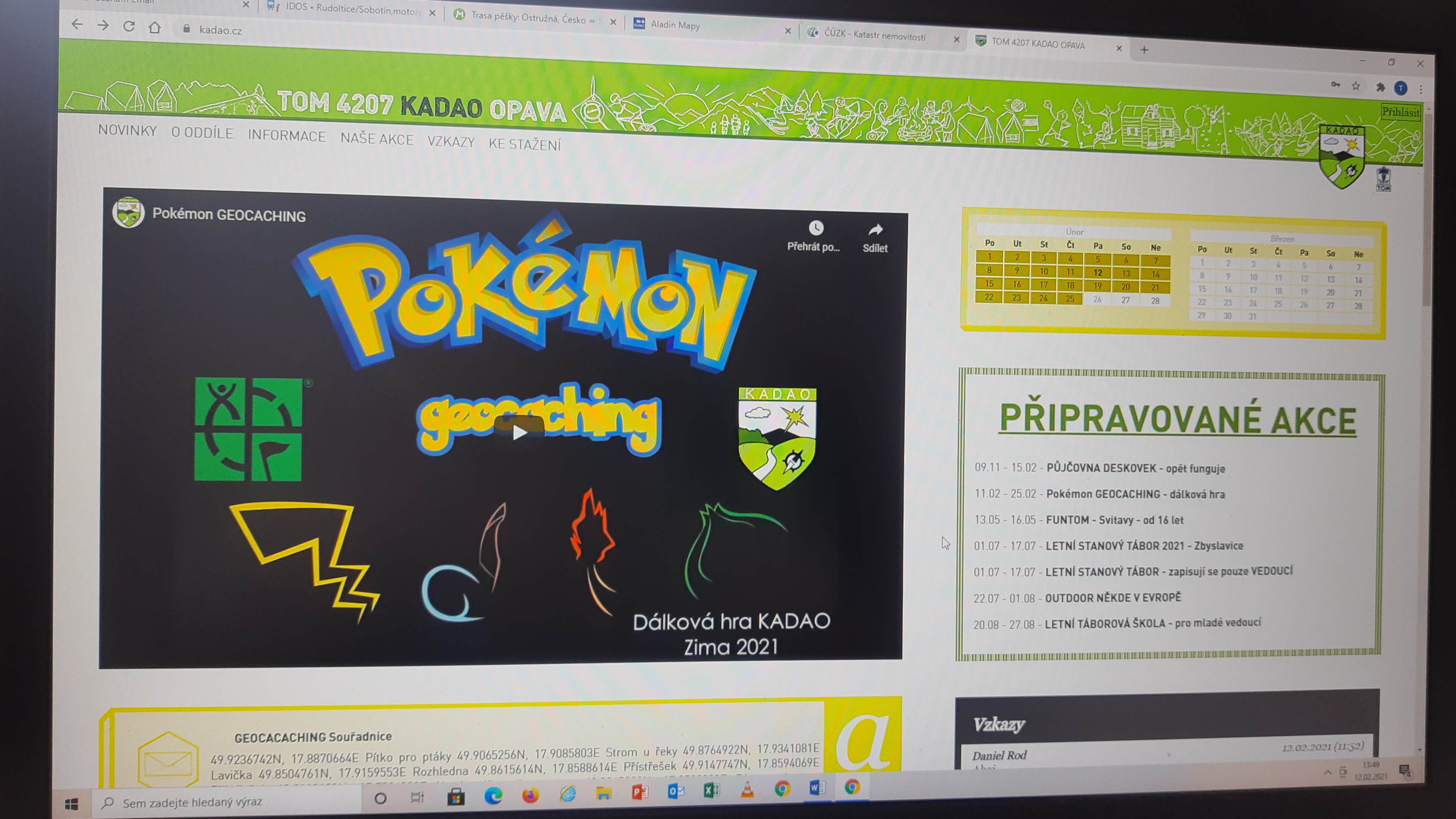Screen dimensions: 1456x819
Task: Open the Chrome extensions puzzle icon
Action: pos(1381,87)
